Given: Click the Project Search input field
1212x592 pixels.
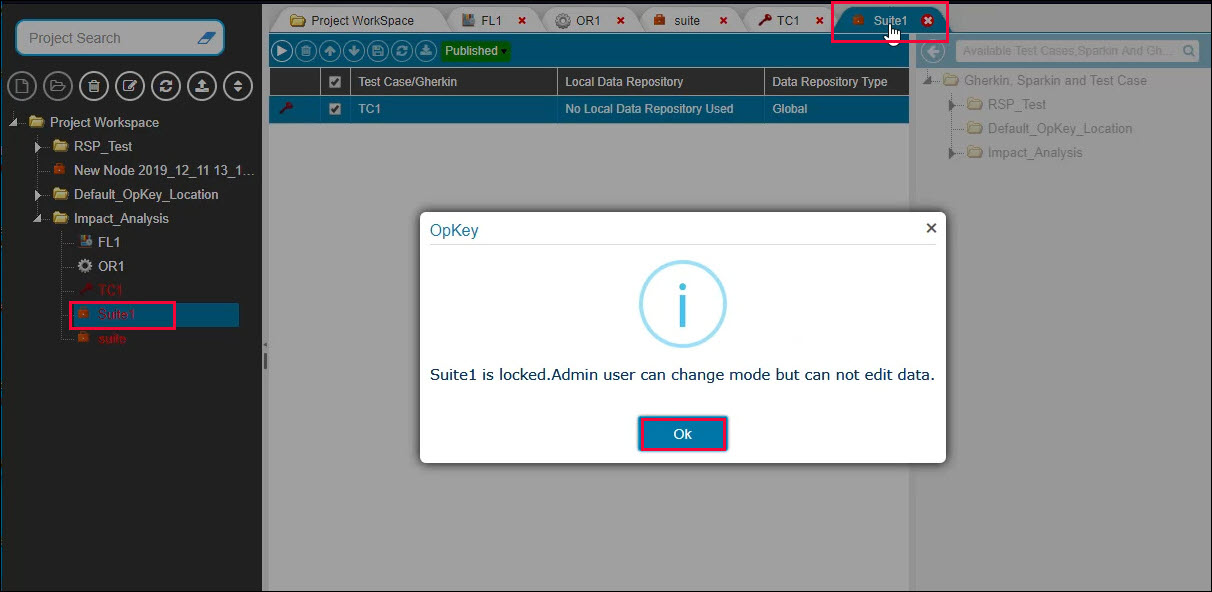Looking at the screenshot, I should pyautogui.click(x=108, y=38).
